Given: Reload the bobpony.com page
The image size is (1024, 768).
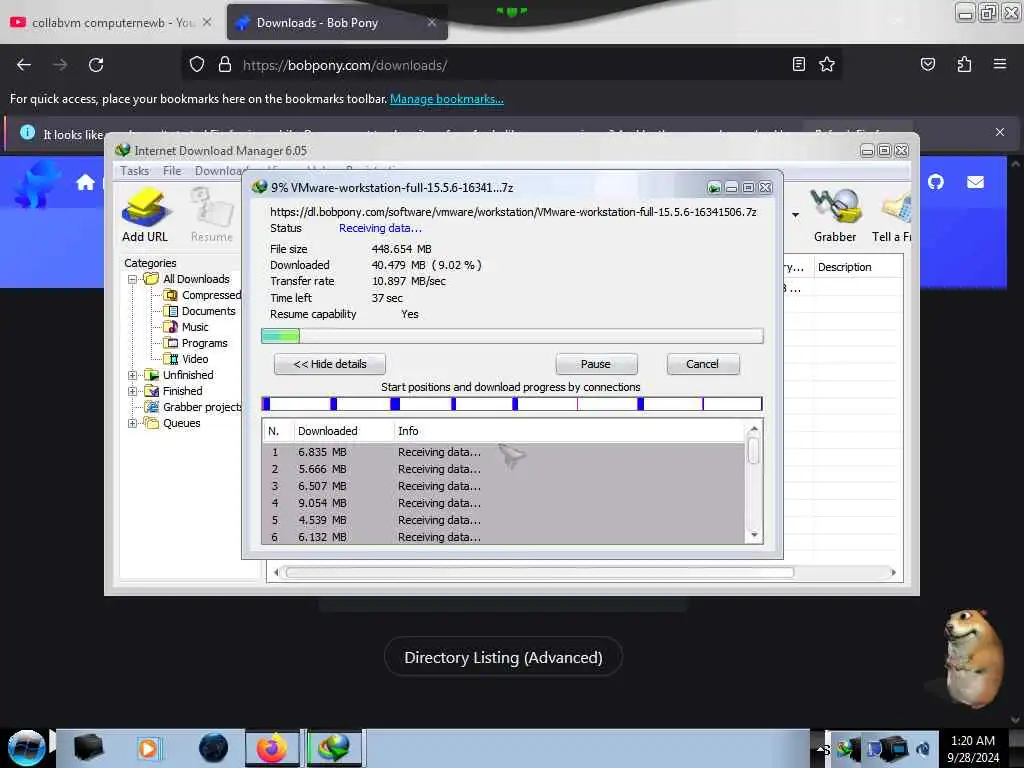Looking at the screenshot, I should tap(96, 65).
